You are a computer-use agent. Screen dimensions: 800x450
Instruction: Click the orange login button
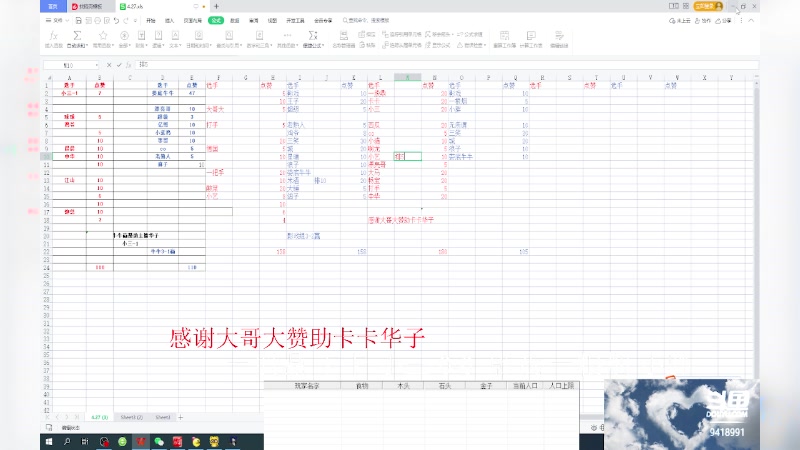[709, 6]
